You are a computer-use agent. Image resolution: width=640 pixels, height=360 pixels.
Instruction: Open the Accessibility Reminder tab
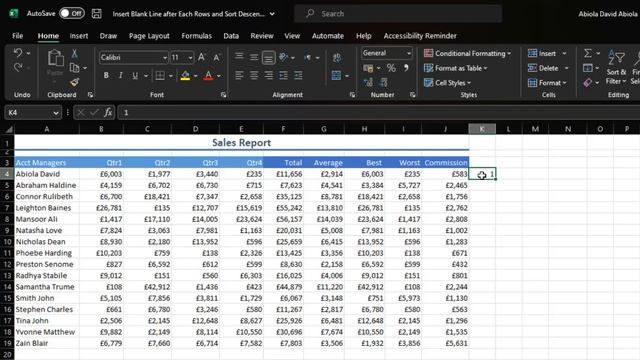420,36
